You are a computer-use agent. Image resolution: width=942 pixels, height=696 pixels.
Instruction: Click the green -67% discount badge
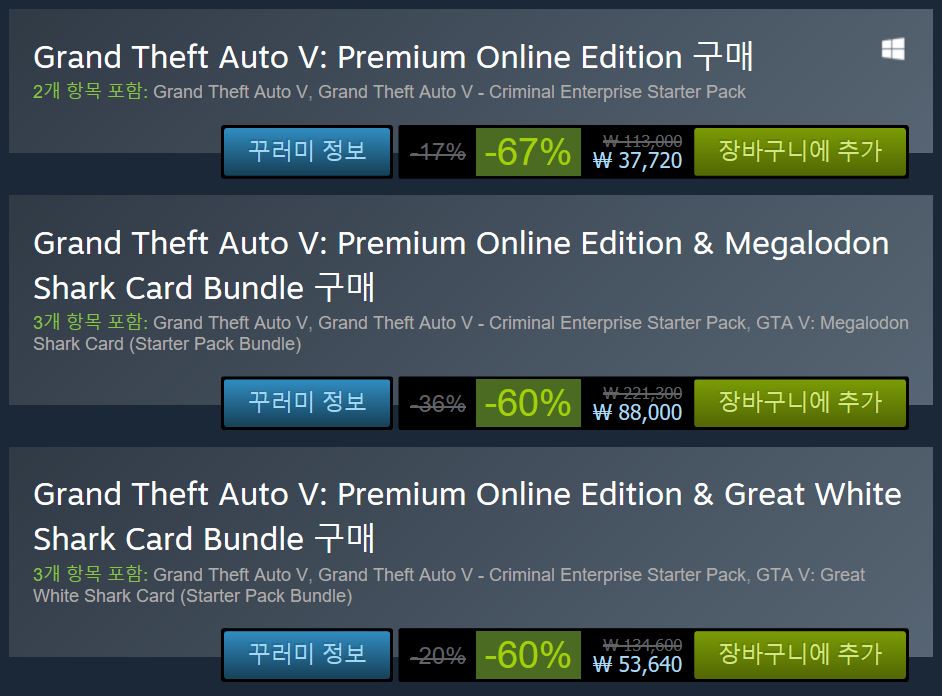[x=528, y=152]
